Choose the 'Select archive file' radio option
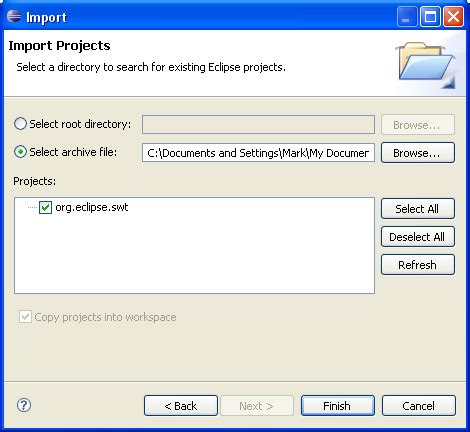Viewport: 470px width, 432px height. [20, 152]
